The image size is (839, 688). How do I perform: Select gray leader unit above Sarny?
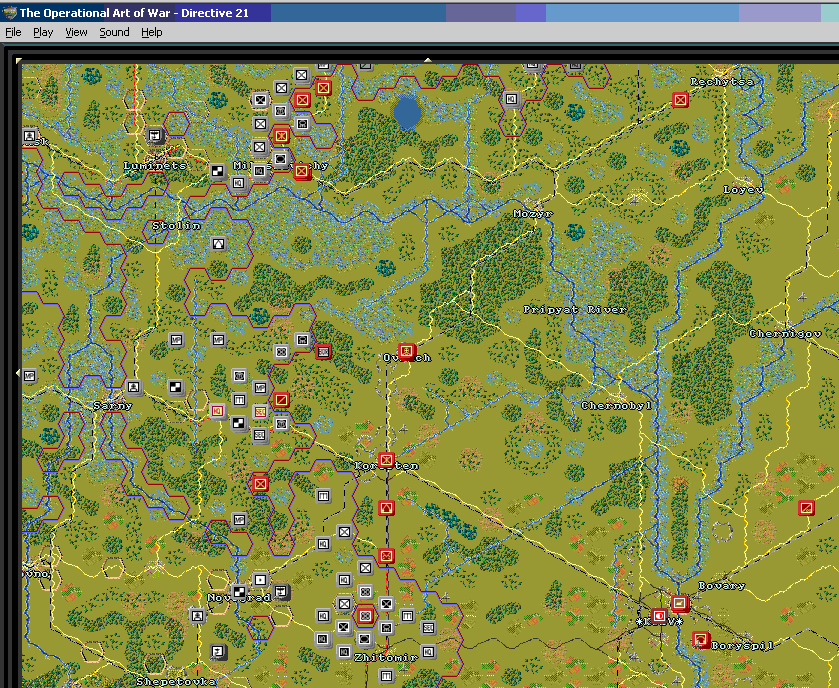(134, 387)
